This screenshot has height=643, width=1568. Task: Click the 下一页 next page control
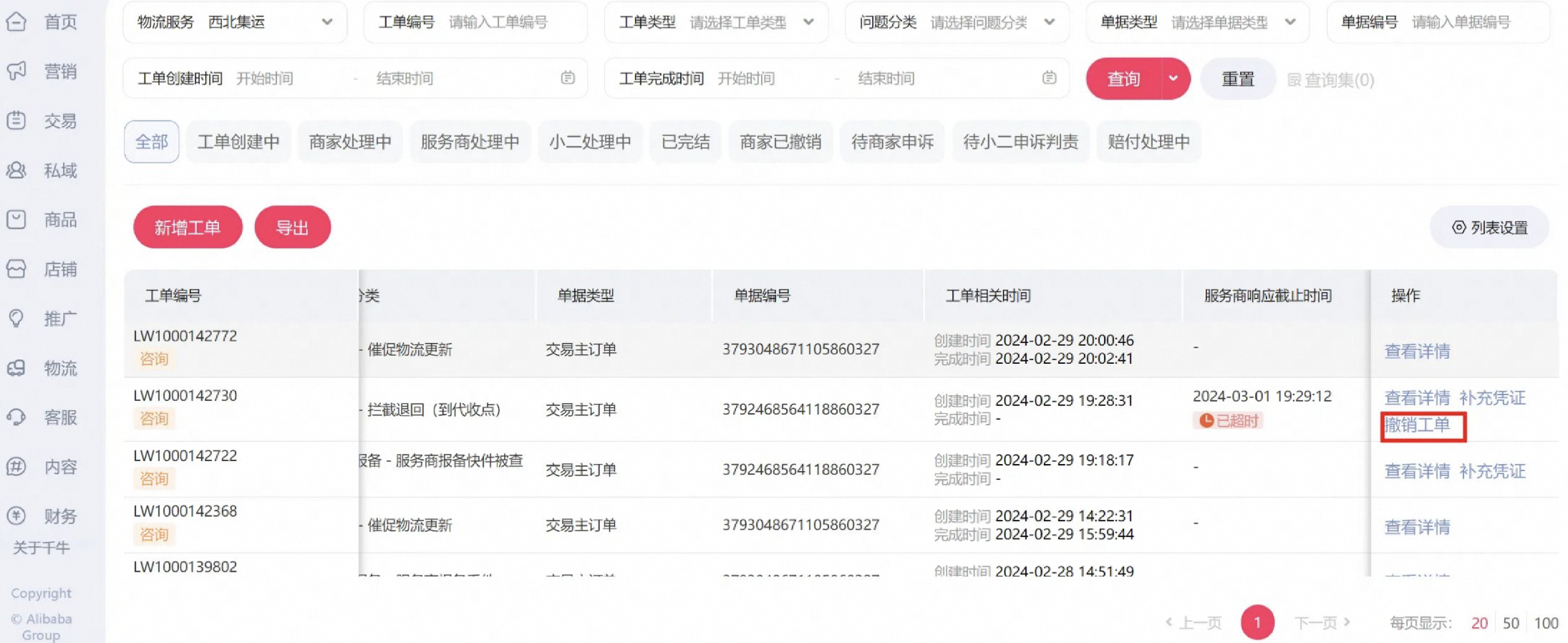coord(1322,622)
